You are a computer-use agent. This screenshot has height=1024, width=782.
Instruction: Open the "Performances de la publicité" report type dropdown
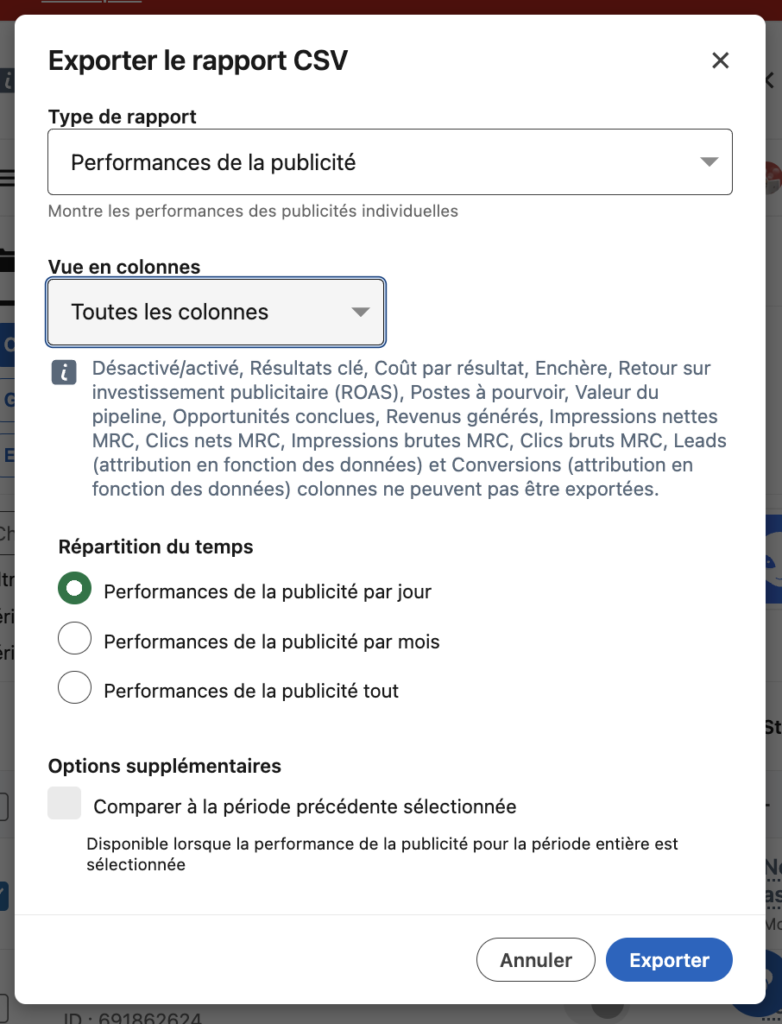tap(390, 161)
